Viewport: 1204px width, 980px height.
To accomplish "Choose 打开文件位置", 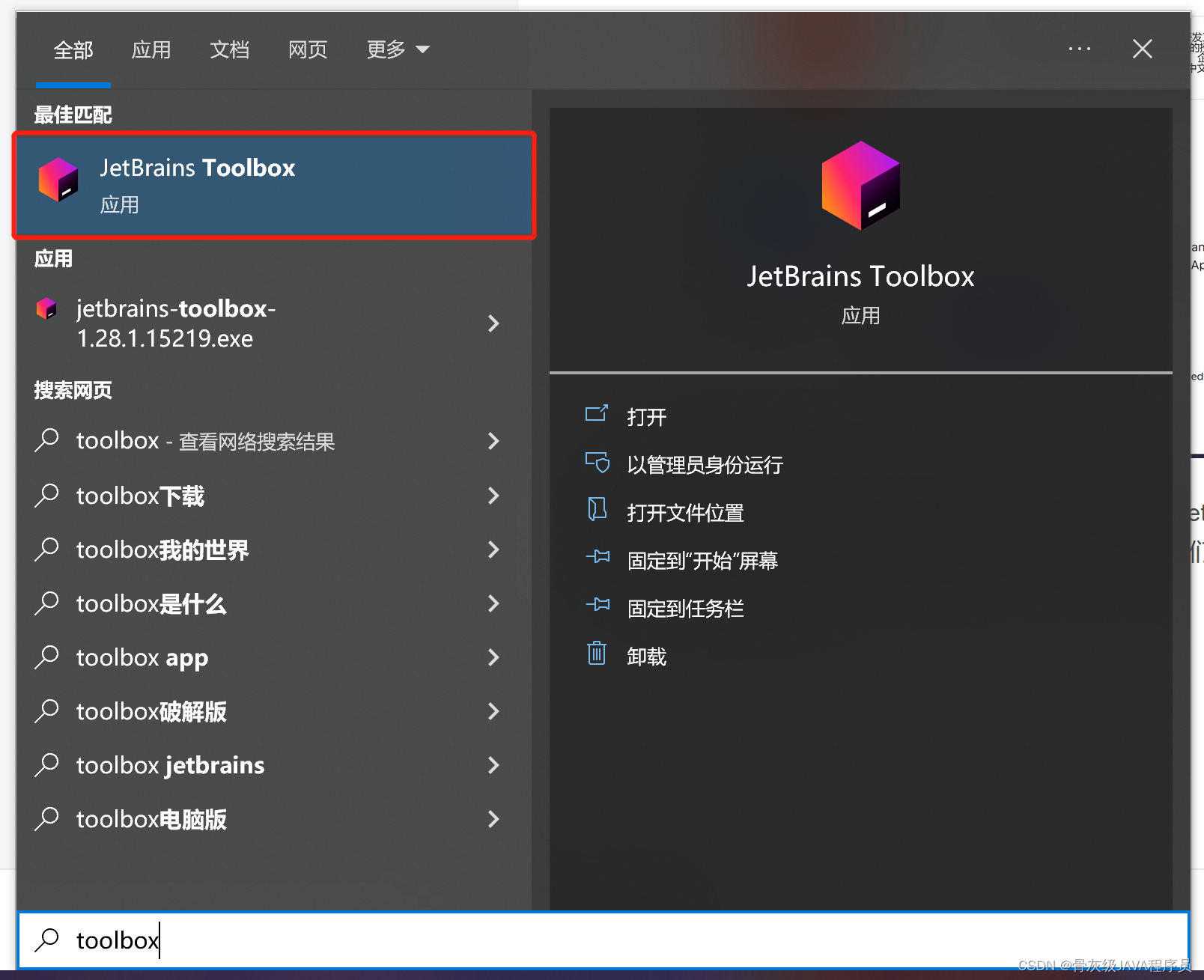I will coord(686,513).
